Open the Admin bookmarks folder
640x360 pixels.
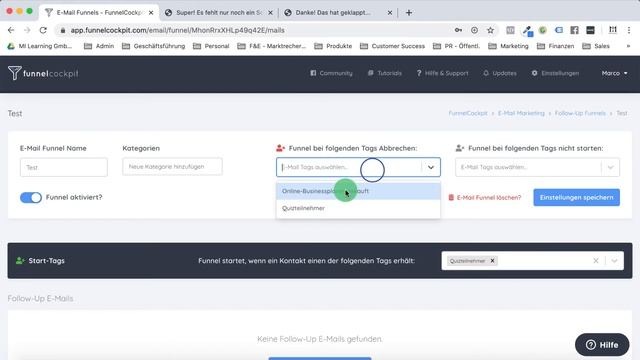(99, 46)
